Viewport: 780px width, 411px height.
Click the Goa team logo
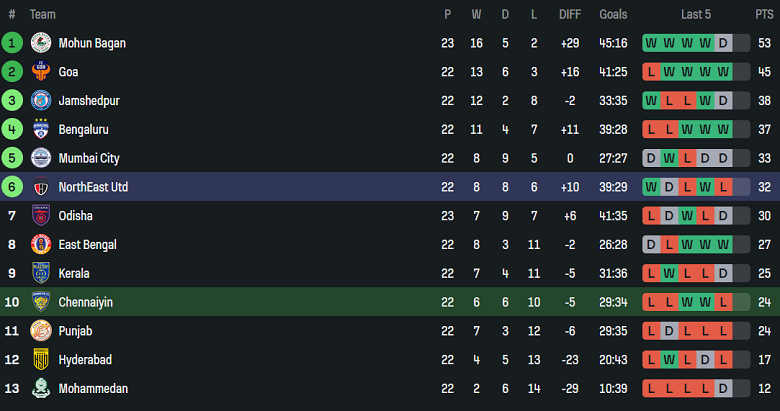tap(41, 72)
